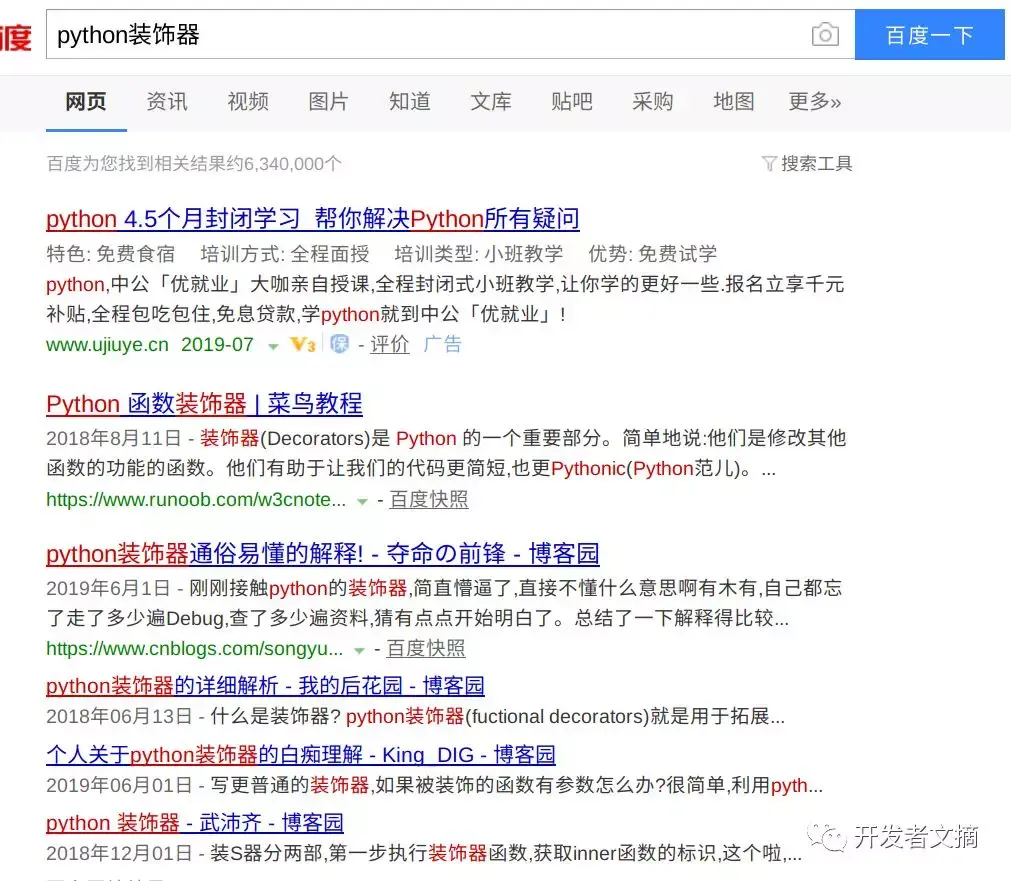Click the 评价 rating link on the ad
This screenshot has height=881, width=1011.
[389, 345]
